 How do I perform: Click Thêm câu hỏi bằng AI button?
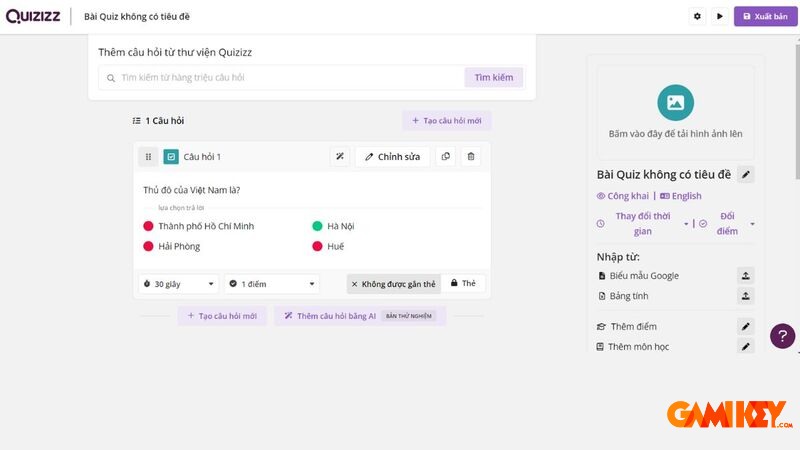click(359, 316)
